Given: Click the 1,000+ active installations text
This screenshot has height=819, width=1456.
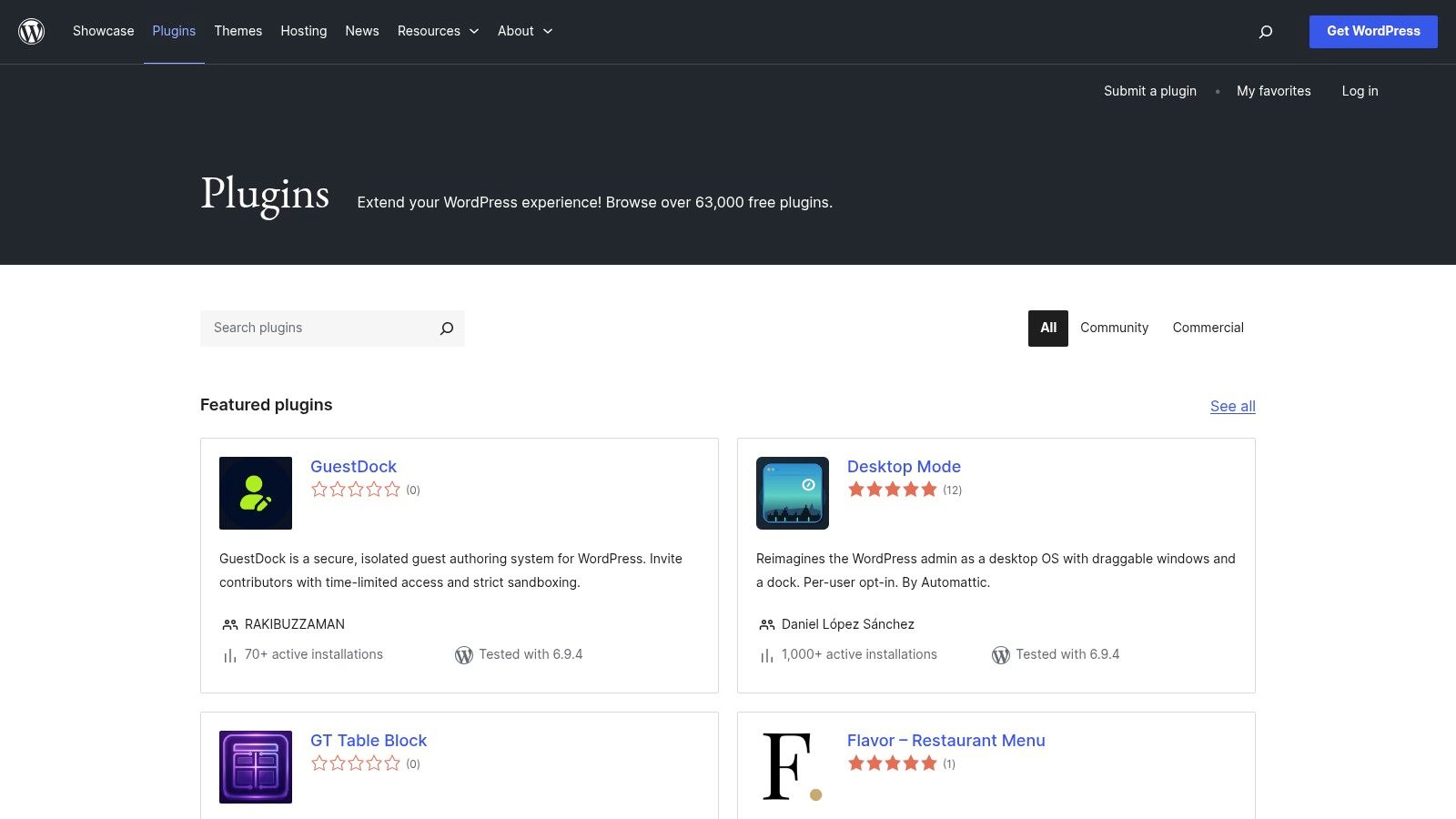Looking at the screenshot, I should tap(860, 654).
